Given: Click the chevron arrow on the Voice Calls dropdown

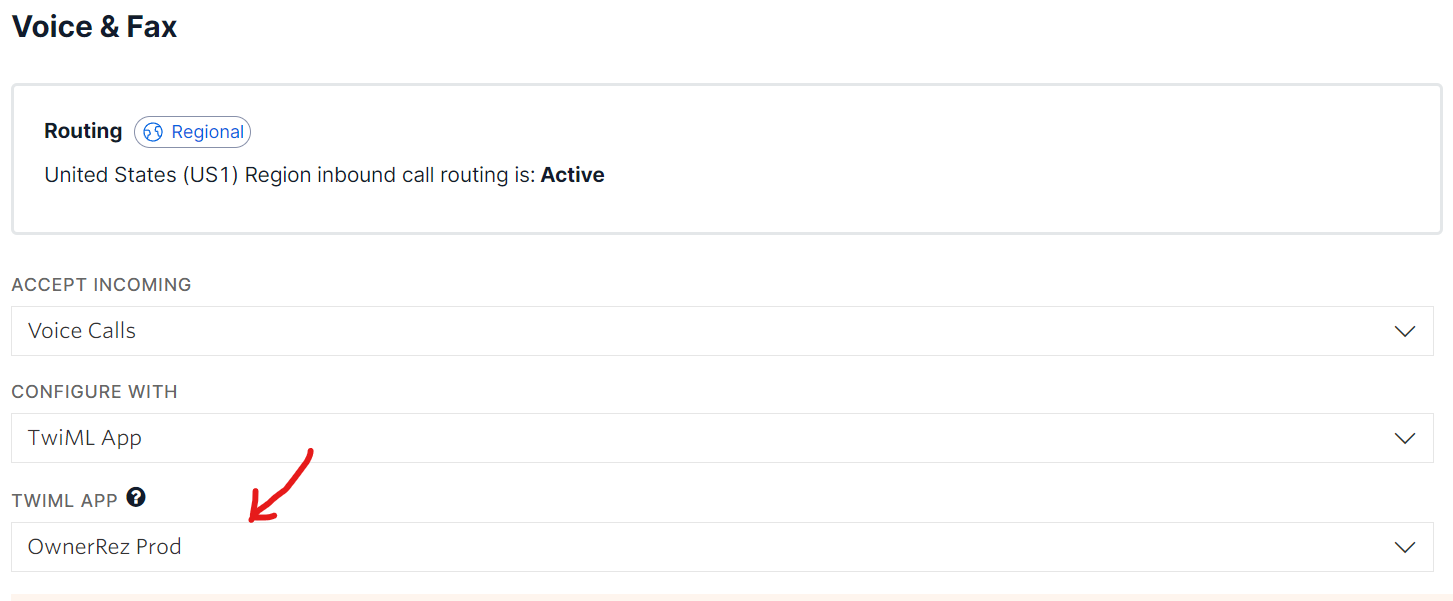Looking at the screenshot, I should tap(1405, 331).
